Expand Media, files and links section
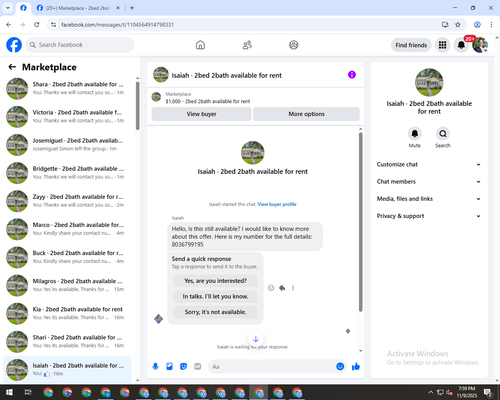The height and width of the screenshot is (400, 500). click(429, 199)
